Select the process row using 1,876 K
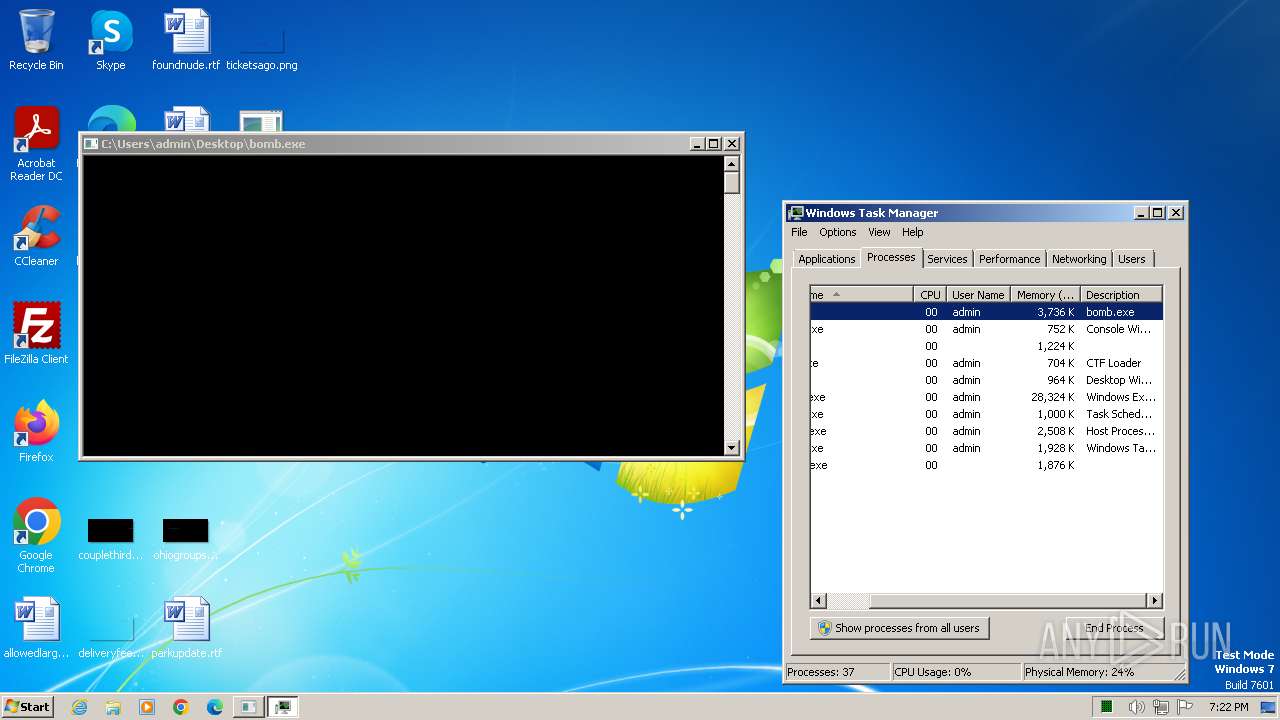 click(x=986, y=465)
